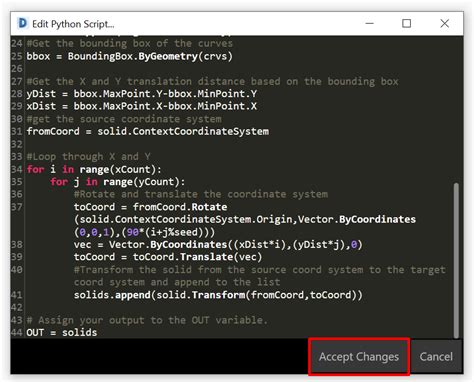Image resolution: width=474 pixels, height=382 pixels.
Task: Click comment '# Assign your output to the OUT variable.'
Action: pyautogui.click(x=147, y=320)
